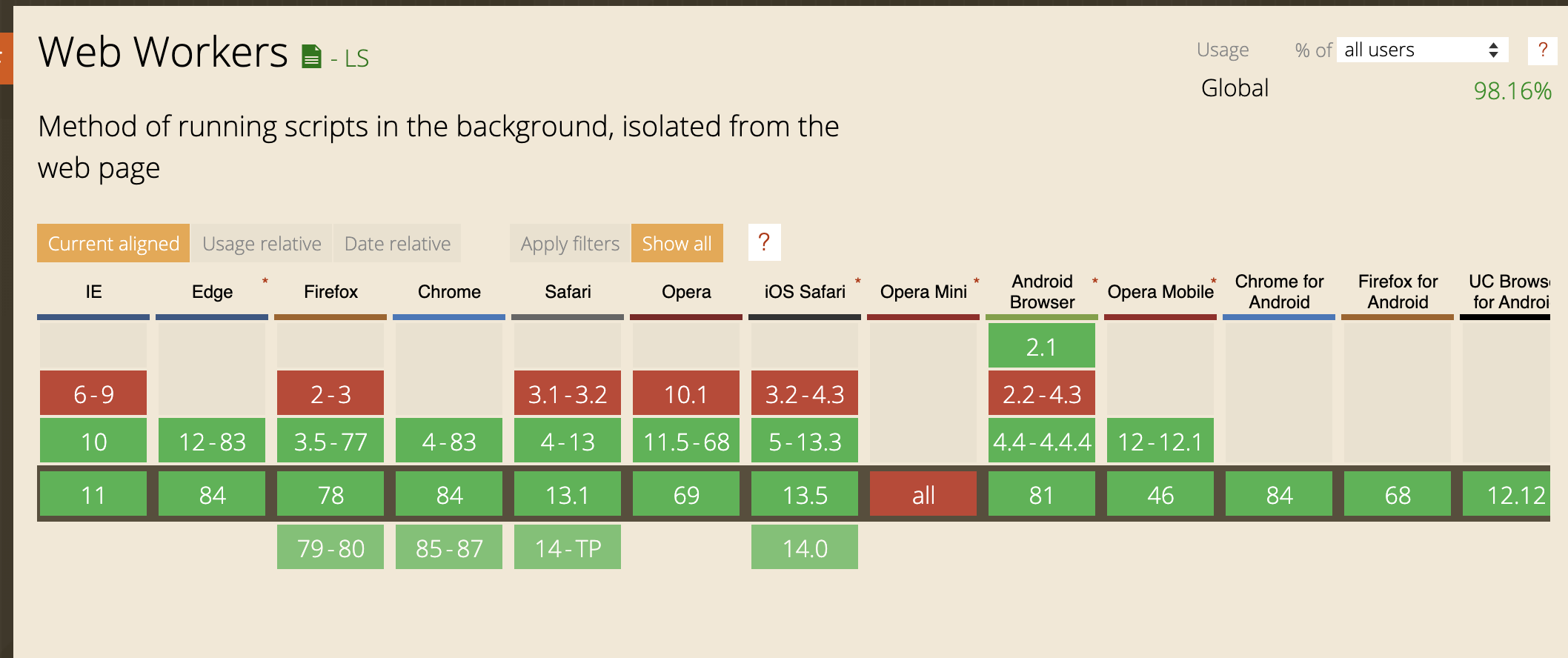Switch to Usage relative view
The height and width of the screenshot is (658, 1568).
pos(262,243)
